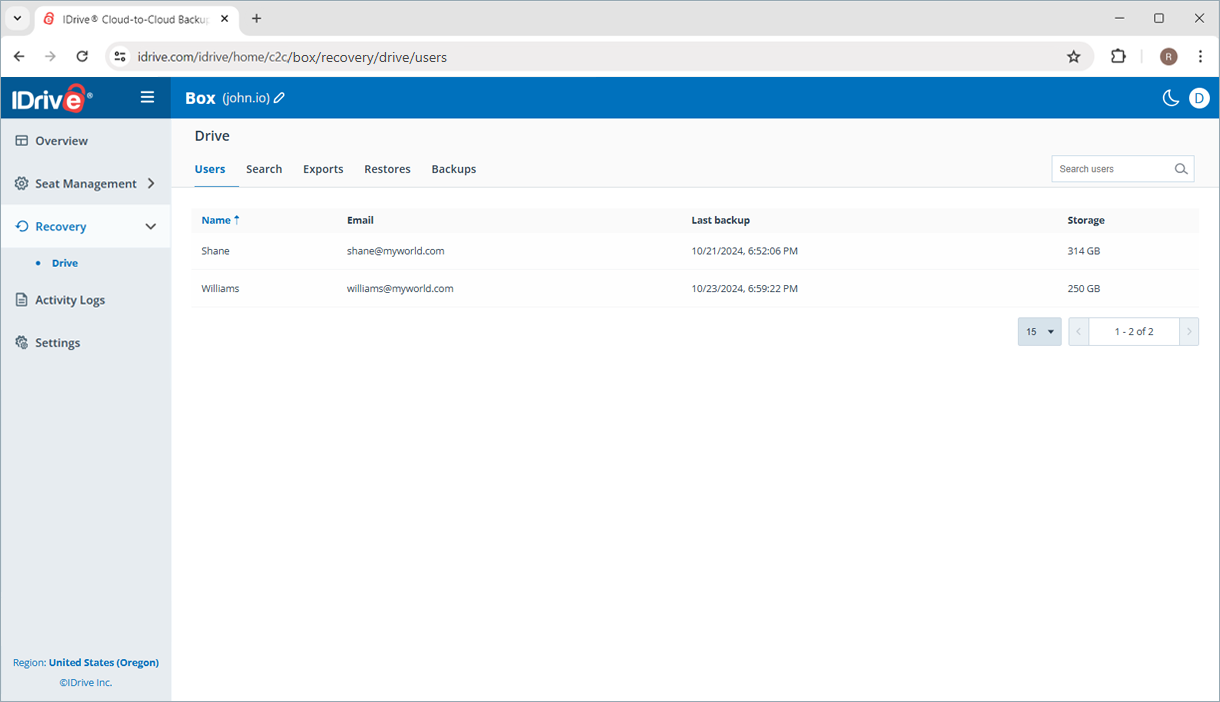Click the 314 GB storage value

coord(1083,251)
